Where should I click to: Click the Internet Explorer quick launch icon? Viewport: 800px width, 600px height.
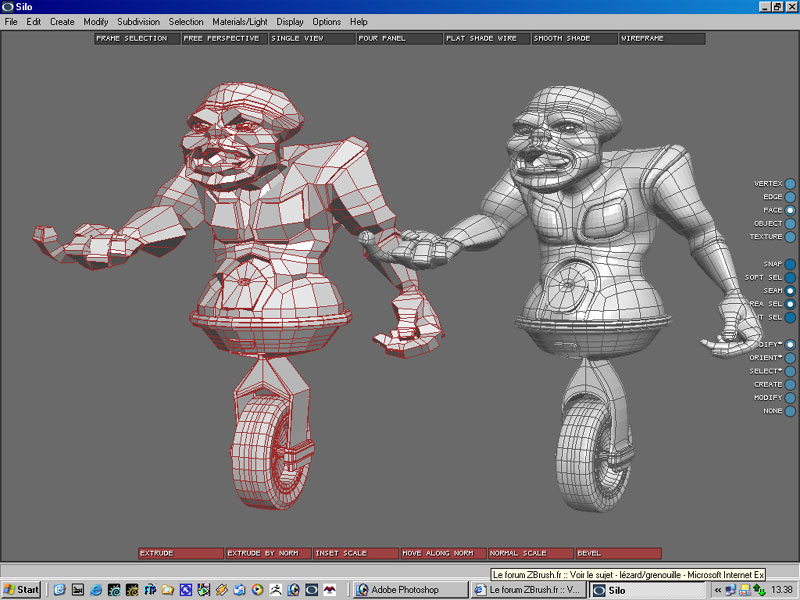tap(96, 590)
